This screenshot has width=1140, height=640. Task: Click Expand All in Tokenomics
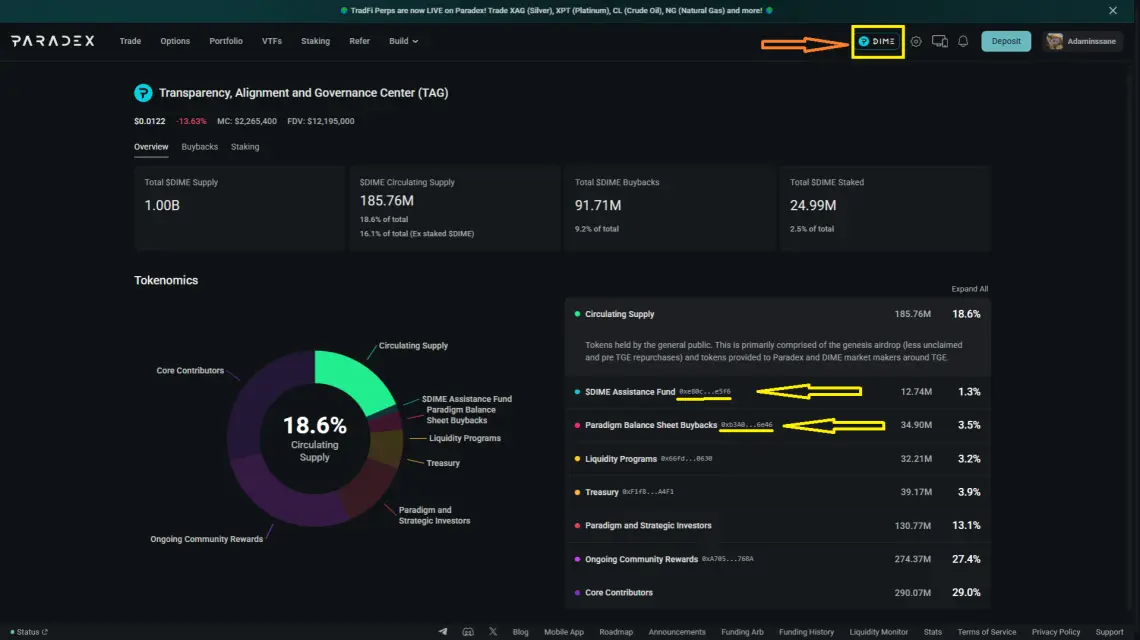point(969,289)
